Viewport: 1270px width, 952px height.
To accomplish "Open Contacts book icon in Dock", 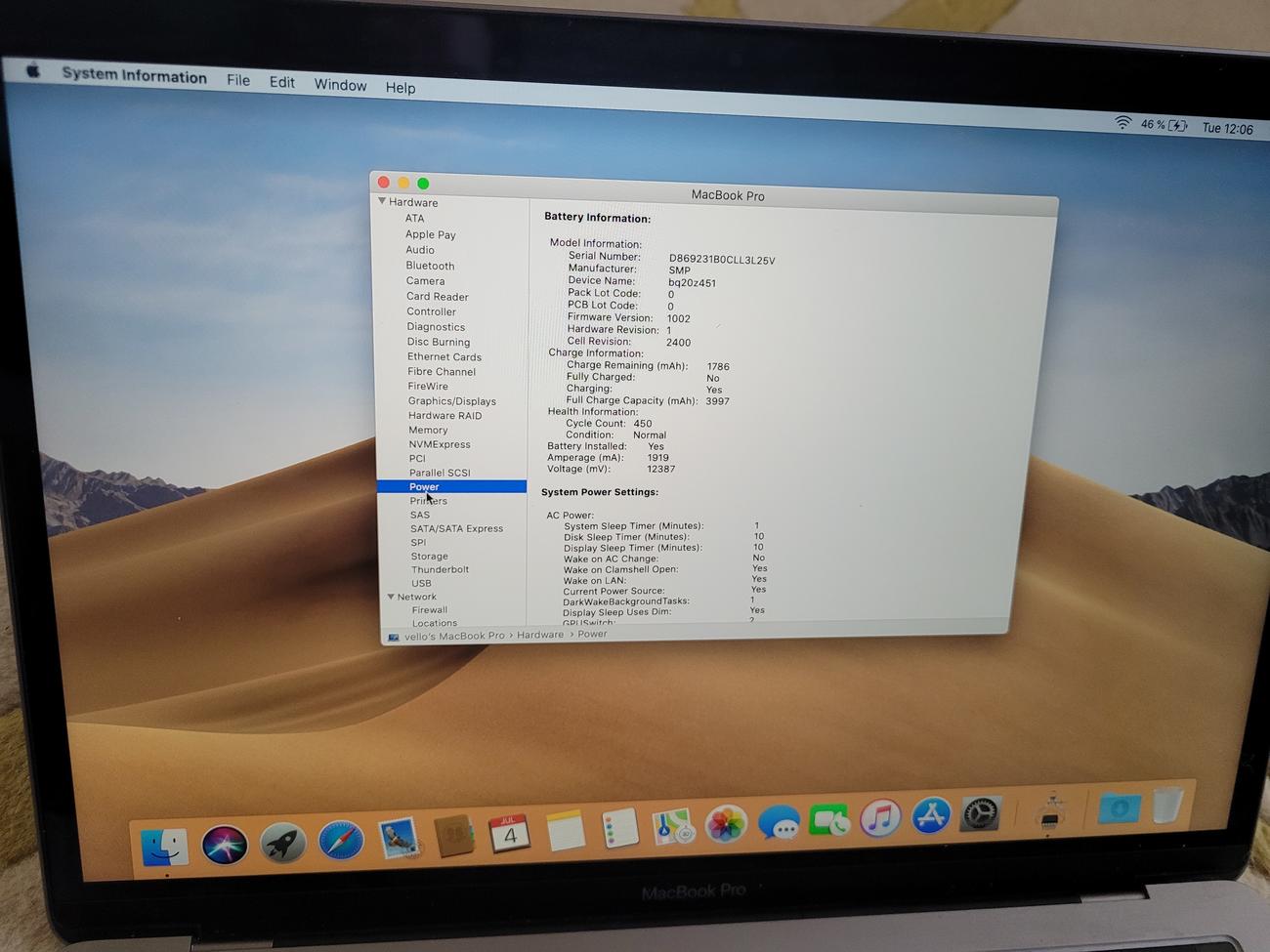I will click(454, 835).
